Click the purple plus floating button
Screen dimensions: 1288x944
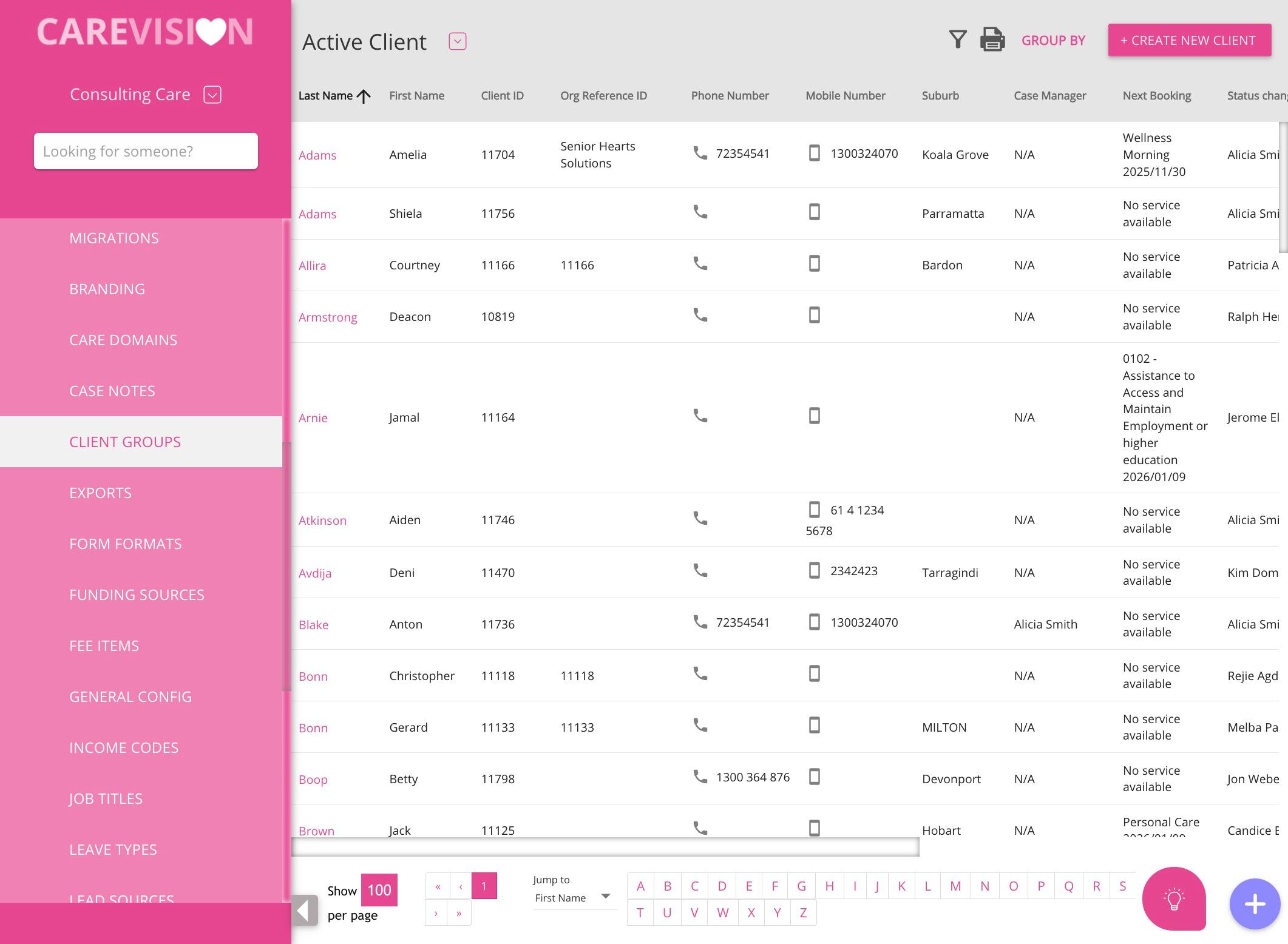(x=1254, y=904)
